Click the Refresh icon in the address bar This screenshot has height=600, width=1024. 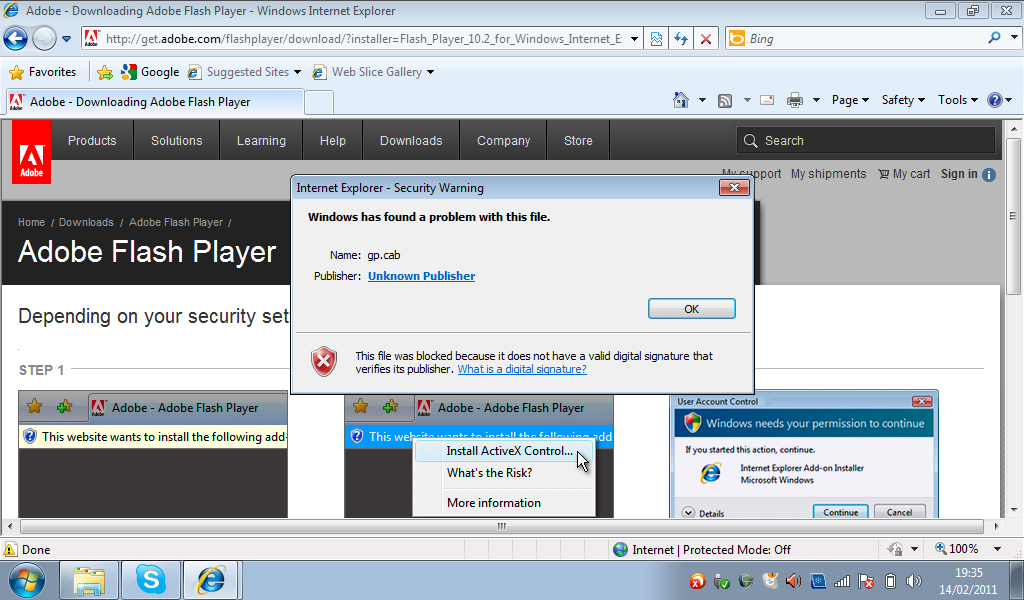pyautogui.click(x=681, y=39)
